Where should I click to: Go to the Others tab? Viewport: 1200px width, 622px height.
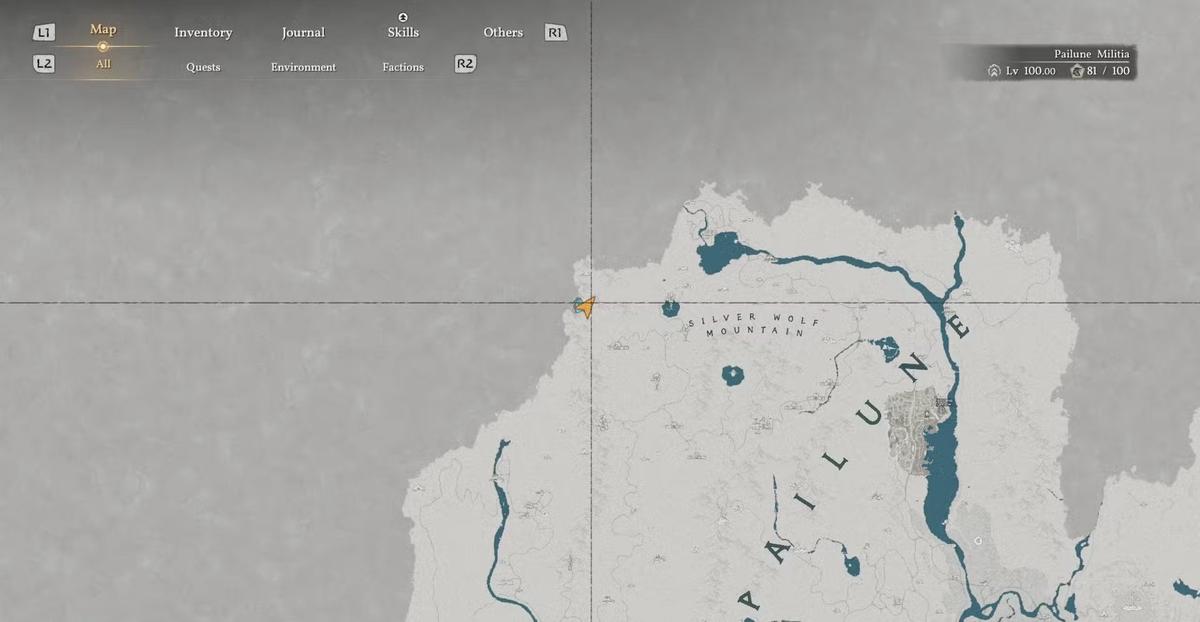(x=503, y=32)
